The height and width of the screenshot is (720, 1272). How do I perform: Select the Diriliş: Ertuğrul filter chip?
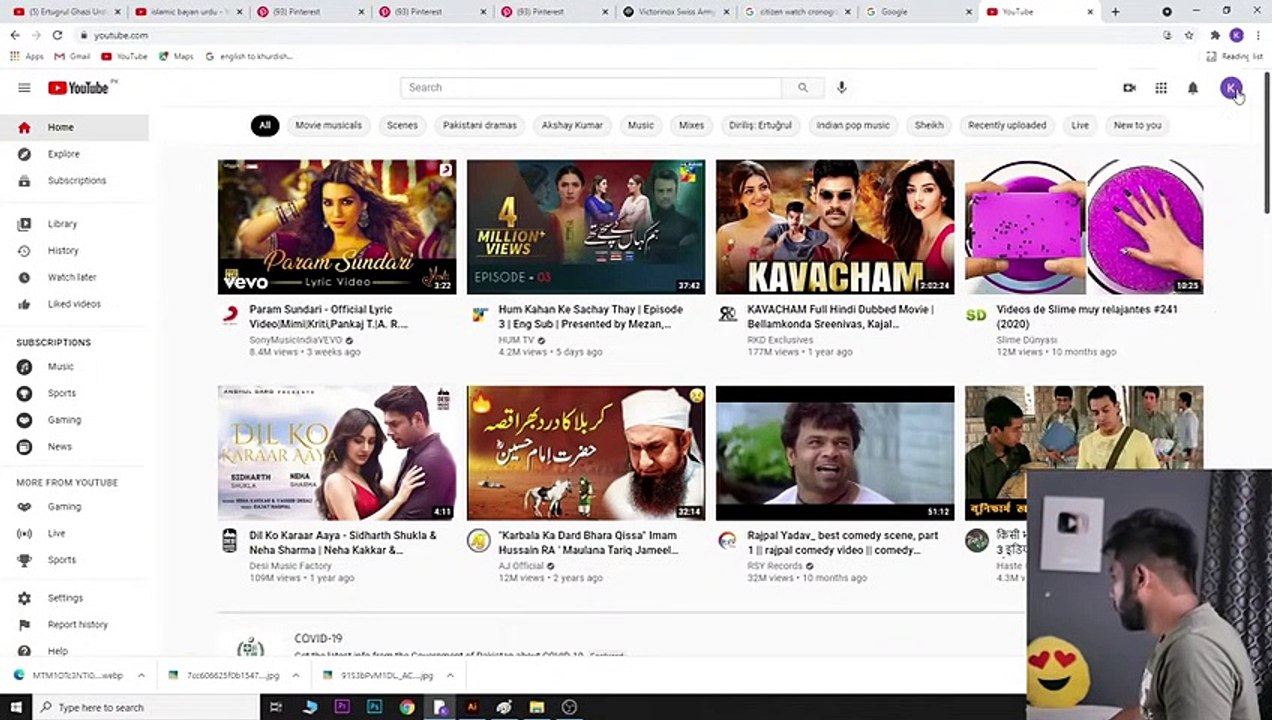click(760, 126)
